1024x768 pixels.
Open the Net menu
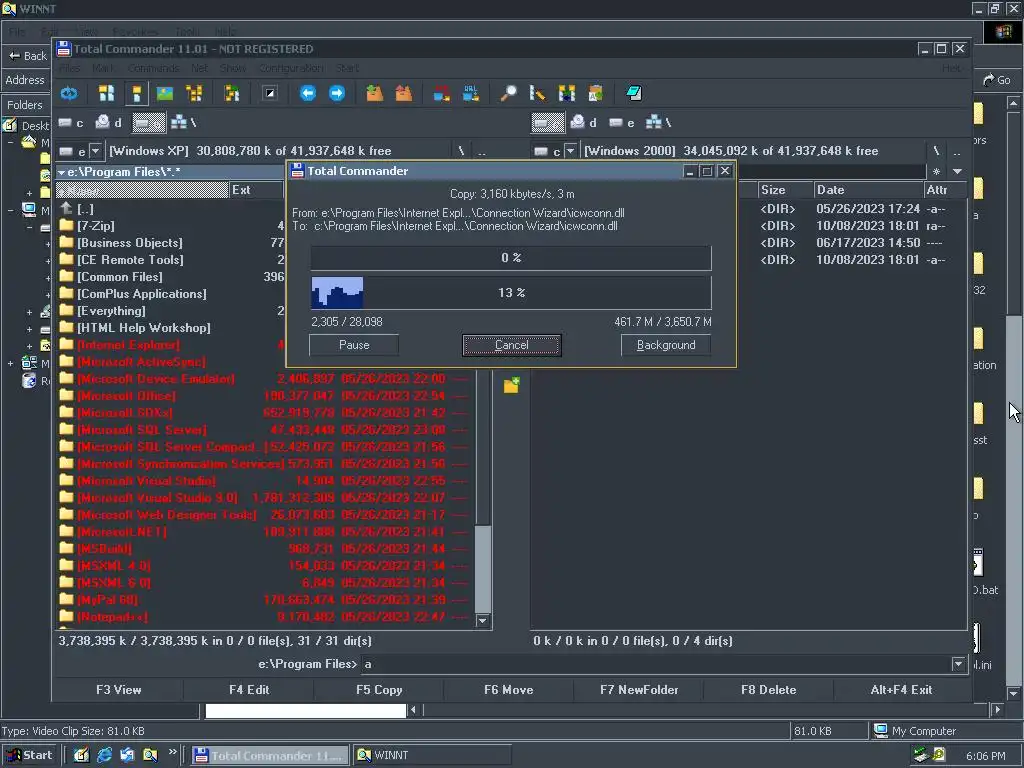tap(199, 68)
